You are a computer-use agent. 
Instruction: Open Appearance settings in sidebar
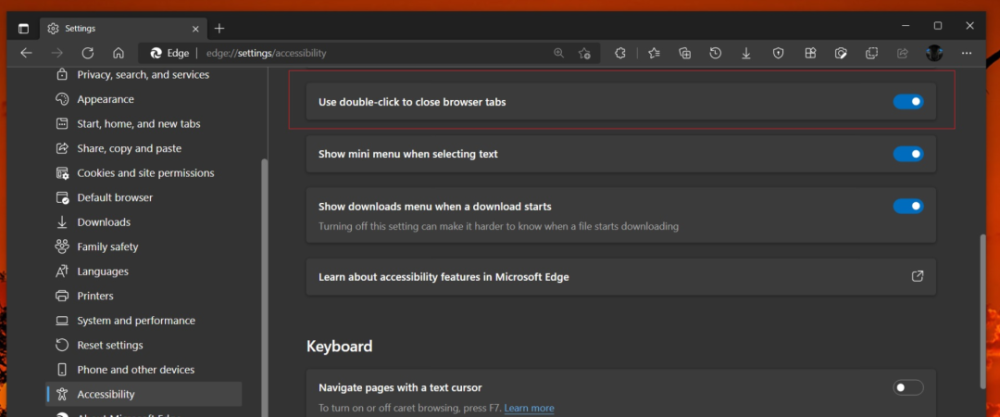[x=105, y=100]
